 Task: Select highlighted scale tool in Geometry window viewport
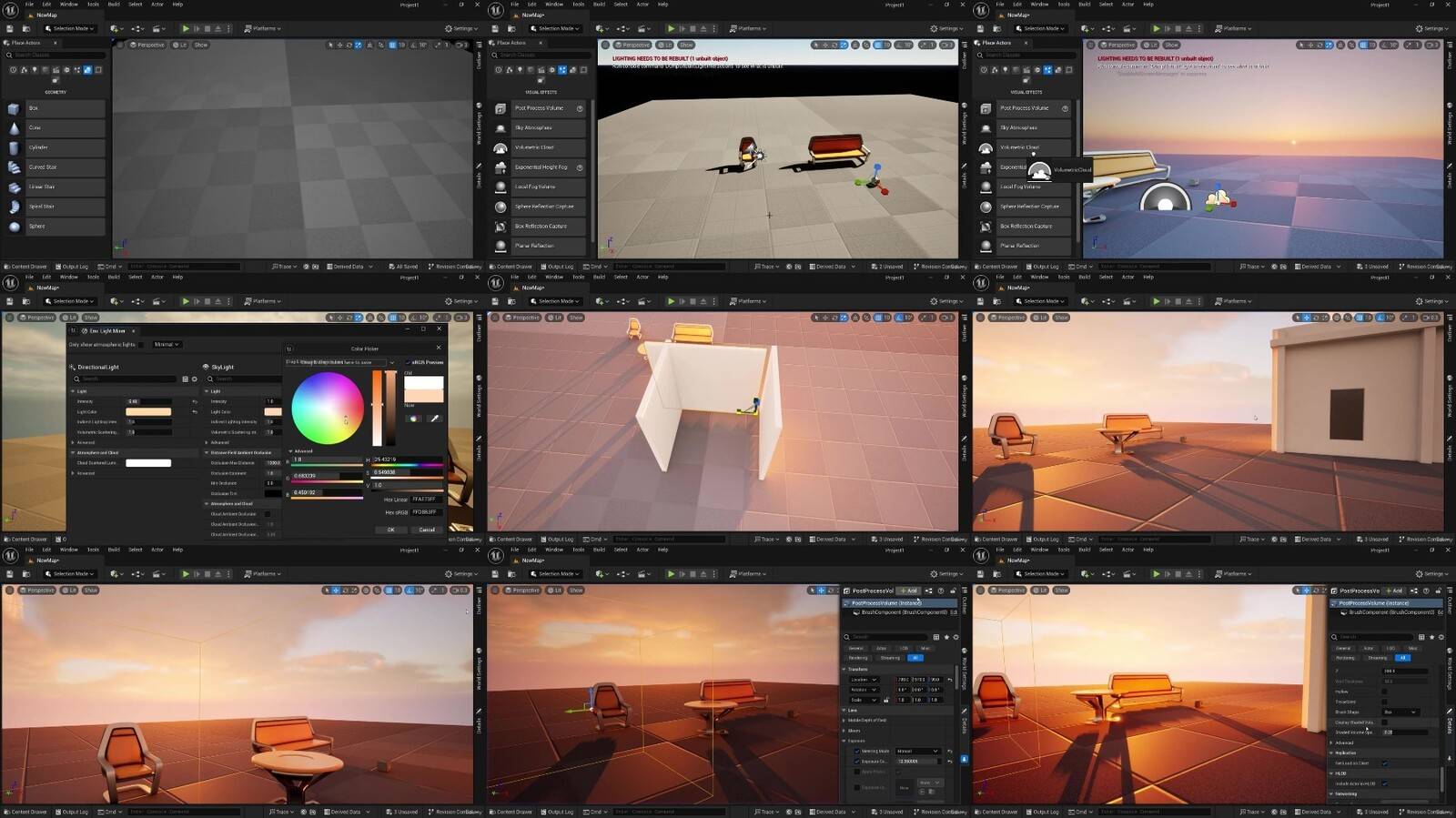pos(358,45)
